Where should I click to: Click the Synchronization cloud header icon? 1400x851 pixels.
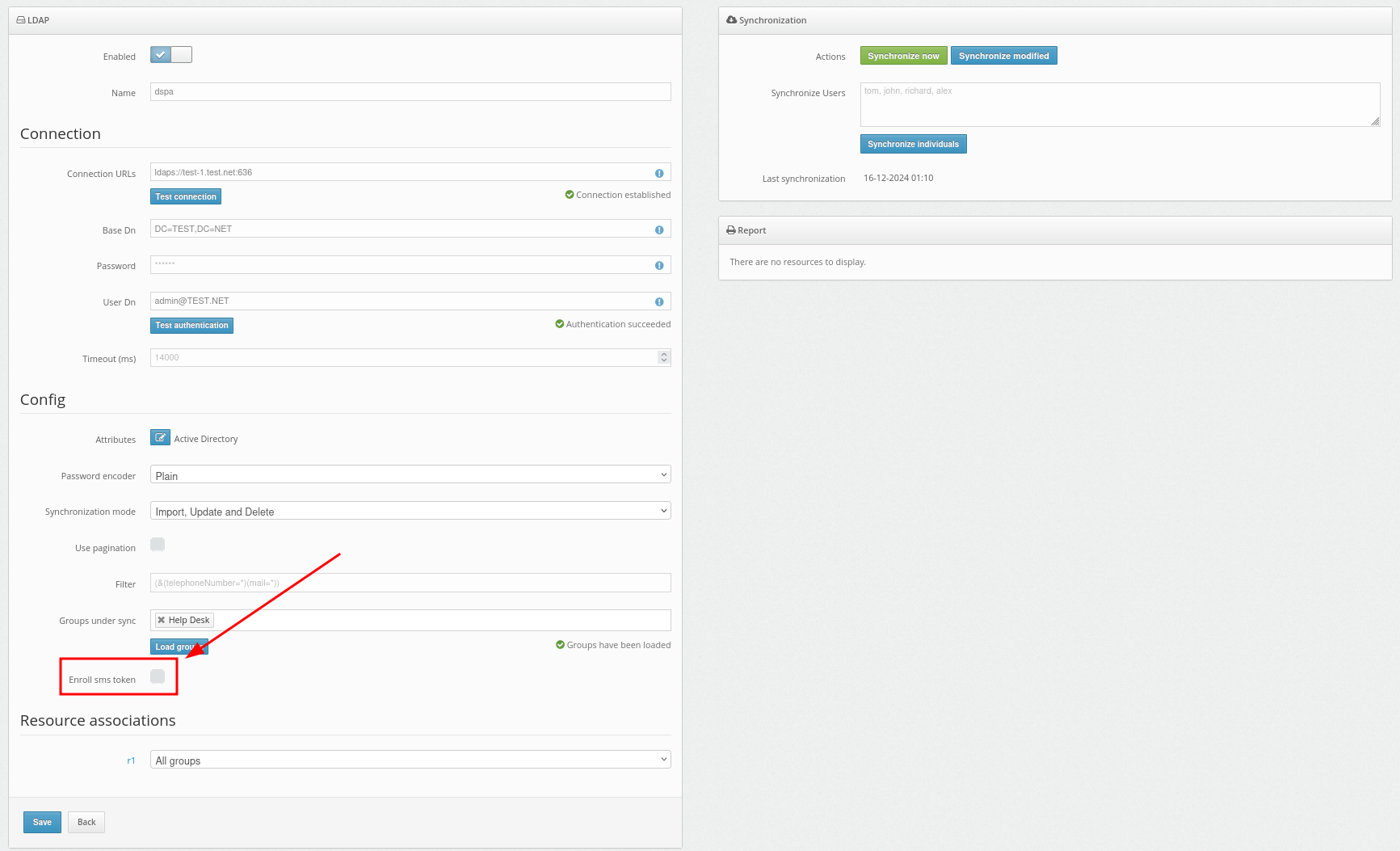[731, 19]
